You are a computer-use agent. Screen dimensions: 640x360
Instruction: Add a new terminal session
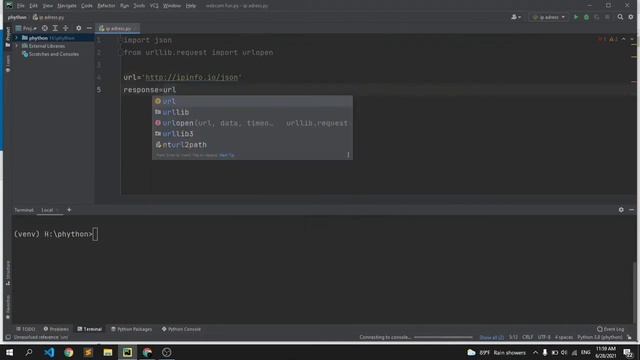click(69, 210)
